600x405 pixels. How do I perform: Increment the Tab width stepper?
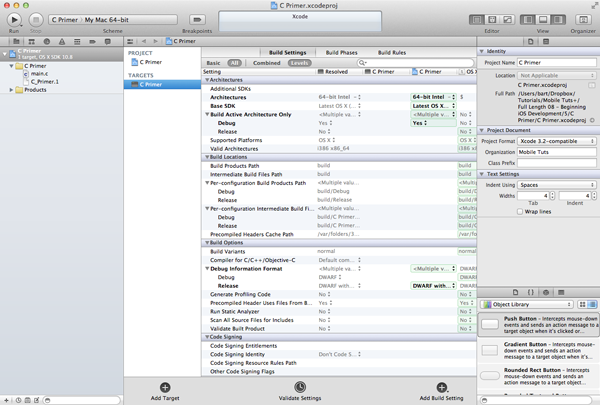coord(552,194)
